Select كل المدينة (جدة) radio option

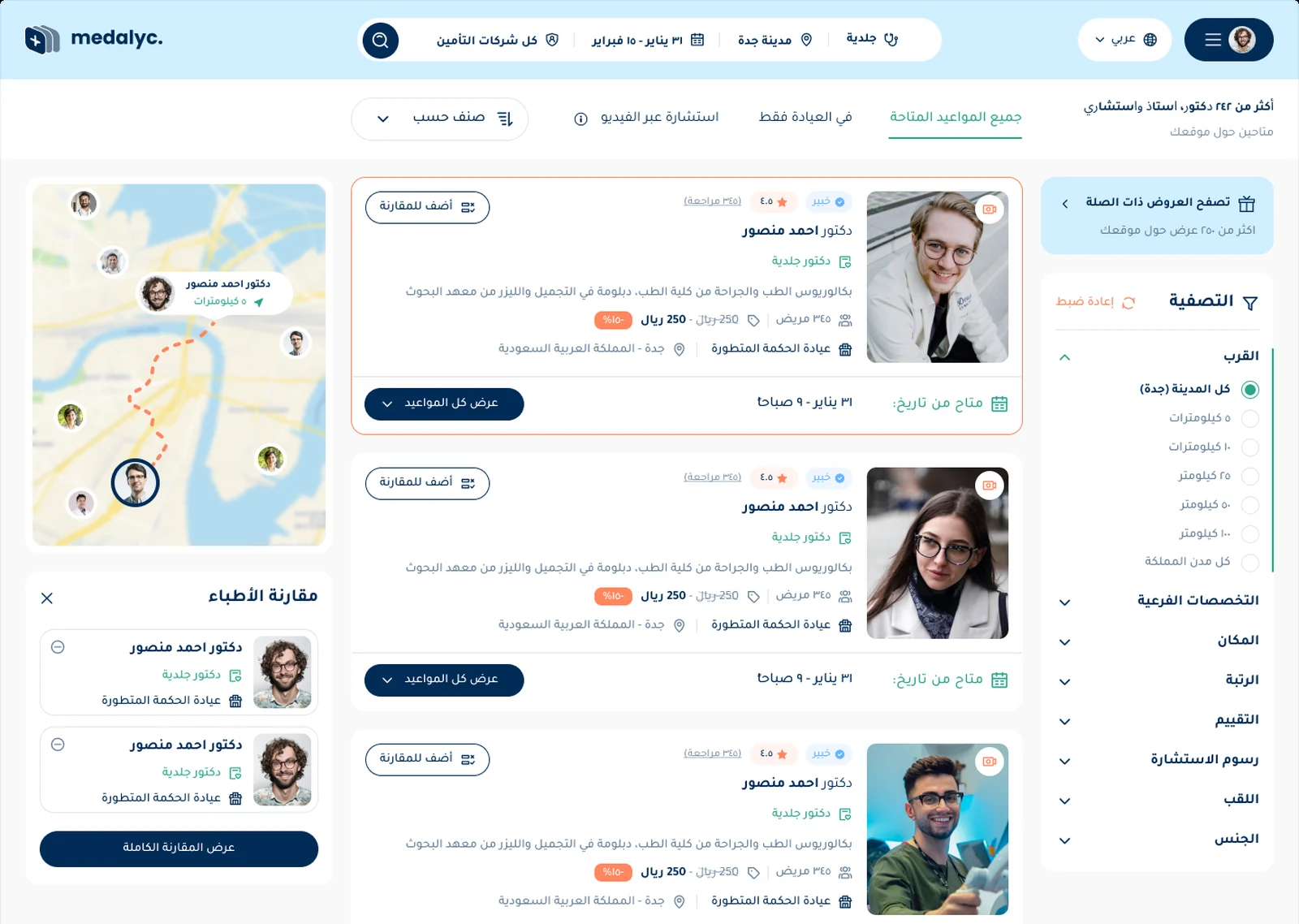[1250, 390]
